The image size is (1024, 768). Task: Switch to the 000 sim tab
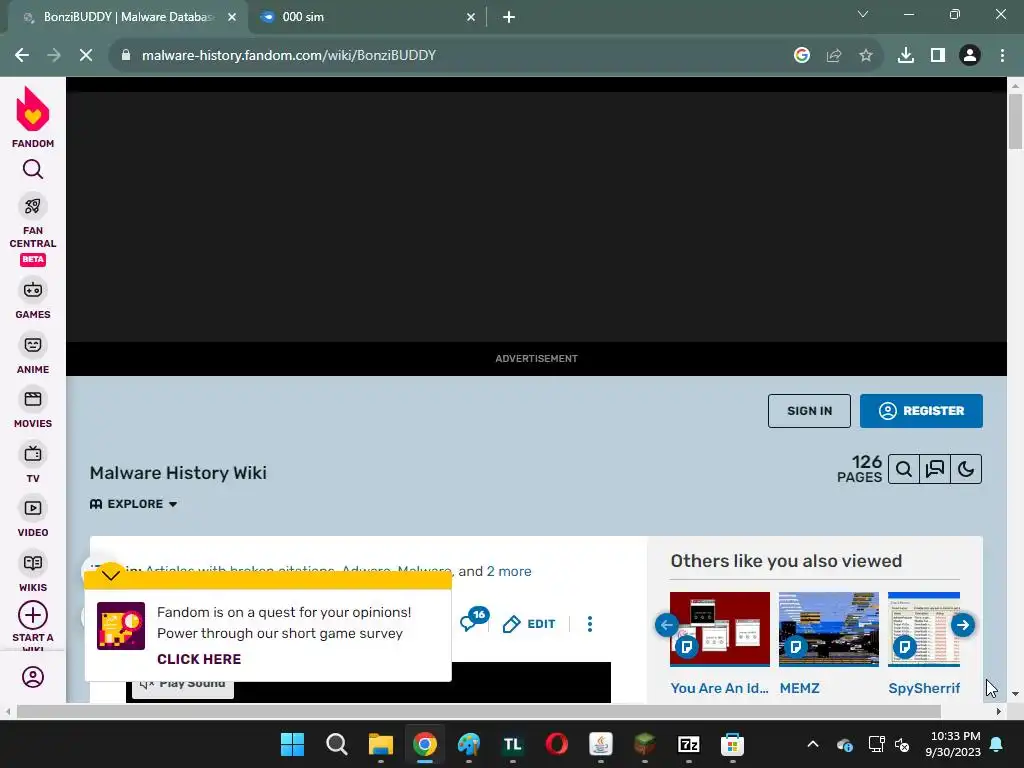point(366,17)
